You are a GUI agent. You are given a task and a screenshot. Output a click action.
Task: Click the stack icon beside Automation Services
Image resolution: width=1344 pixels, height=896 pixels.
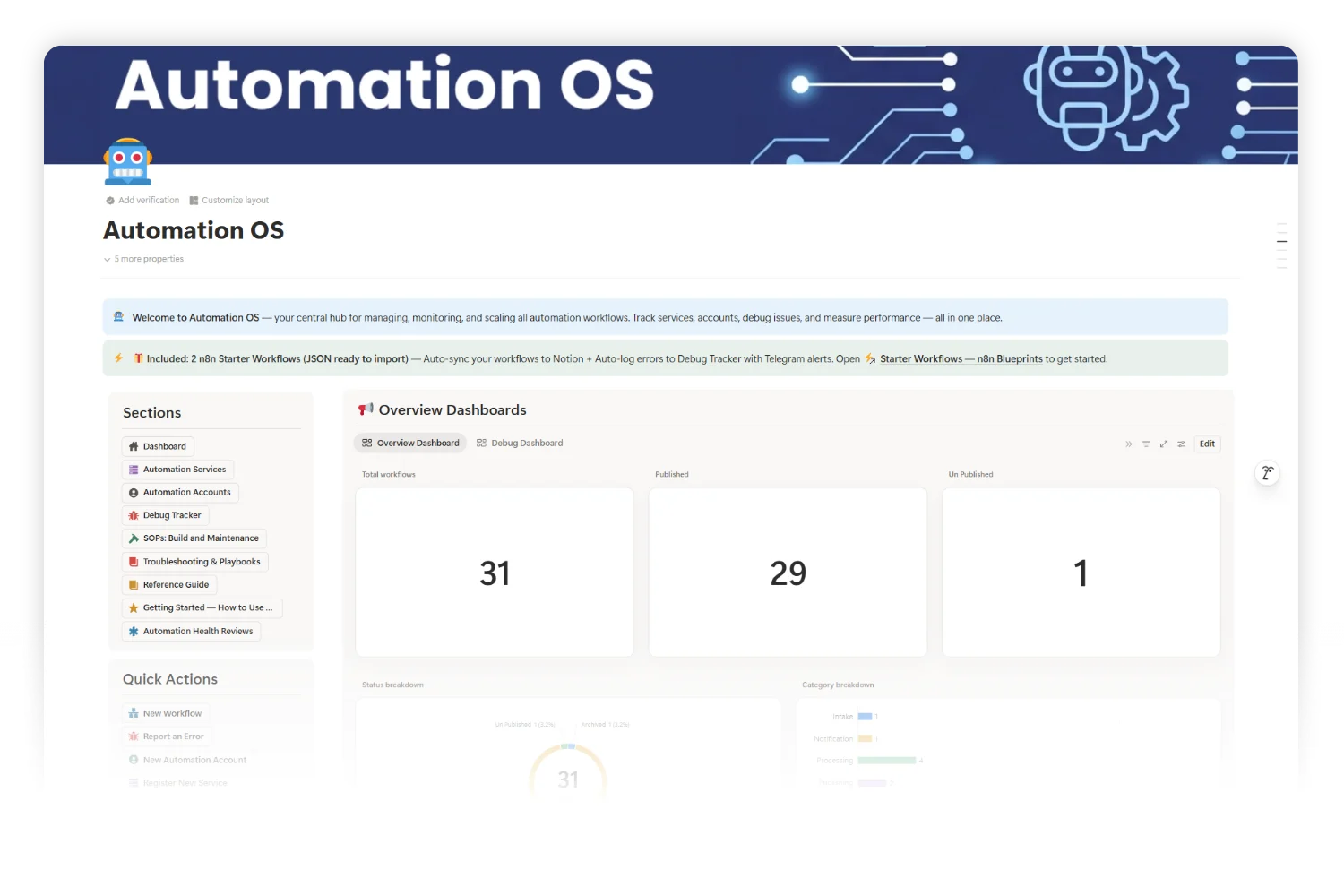134,470
